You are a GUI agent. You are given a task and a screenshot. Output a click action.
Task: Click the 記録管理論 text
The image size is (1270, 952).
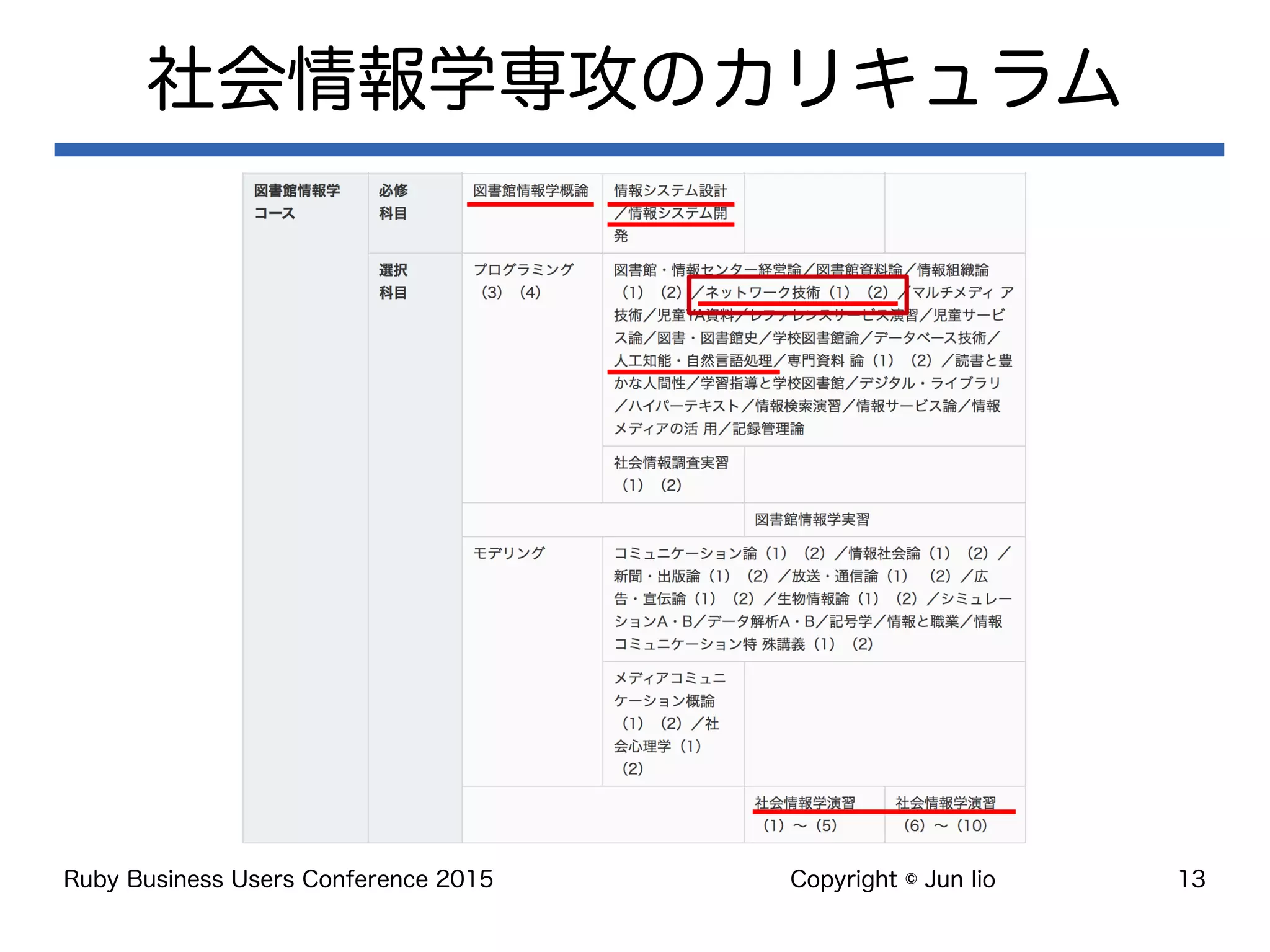coord(768,429)
